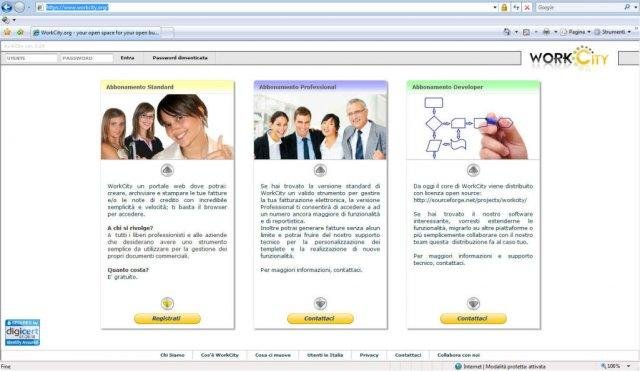Open the Contattaci footer item

(x=408, y=355)
